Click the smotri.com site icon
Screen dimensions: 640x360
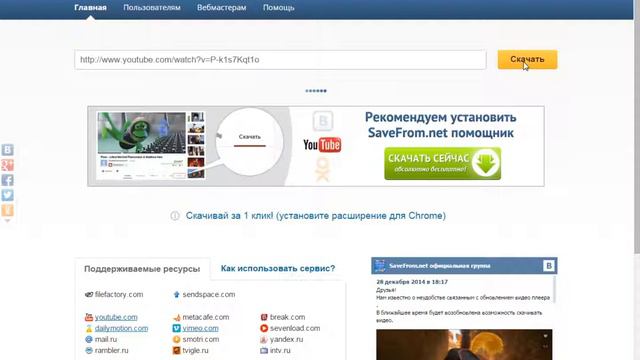pos(176,339)
